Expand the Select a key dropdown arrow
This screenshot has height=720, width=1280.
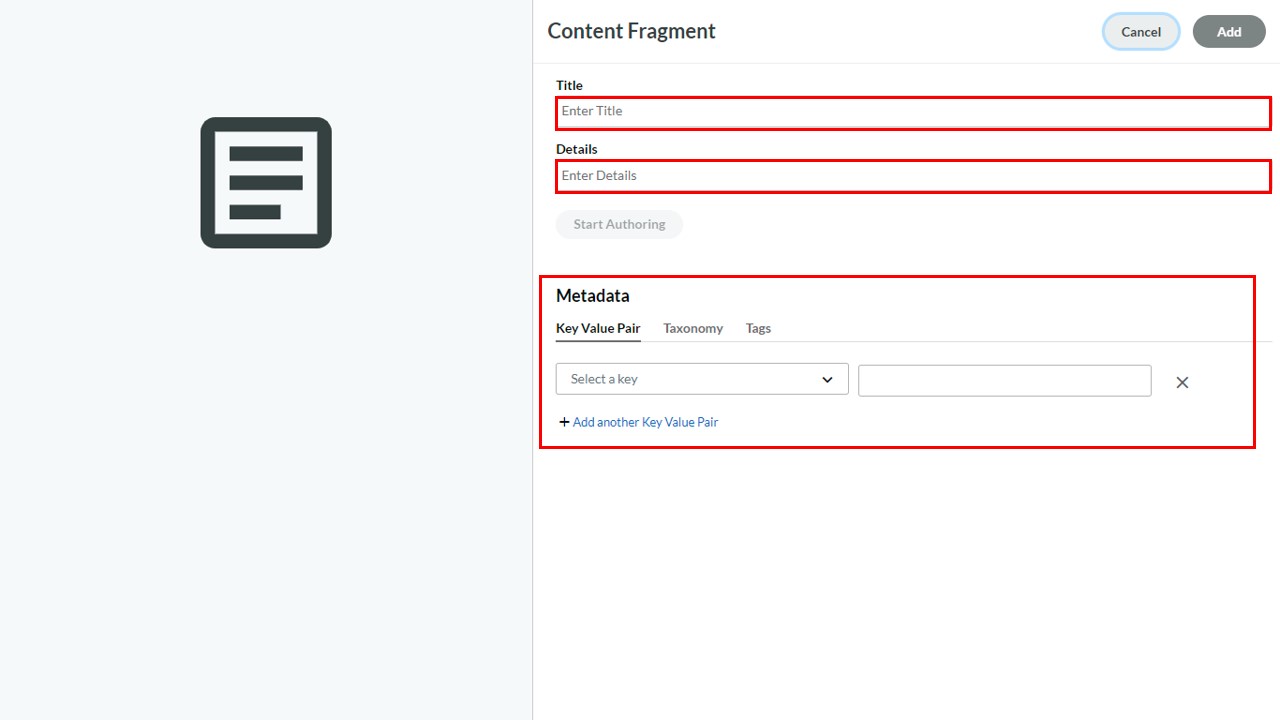click(x=827, y=379)
